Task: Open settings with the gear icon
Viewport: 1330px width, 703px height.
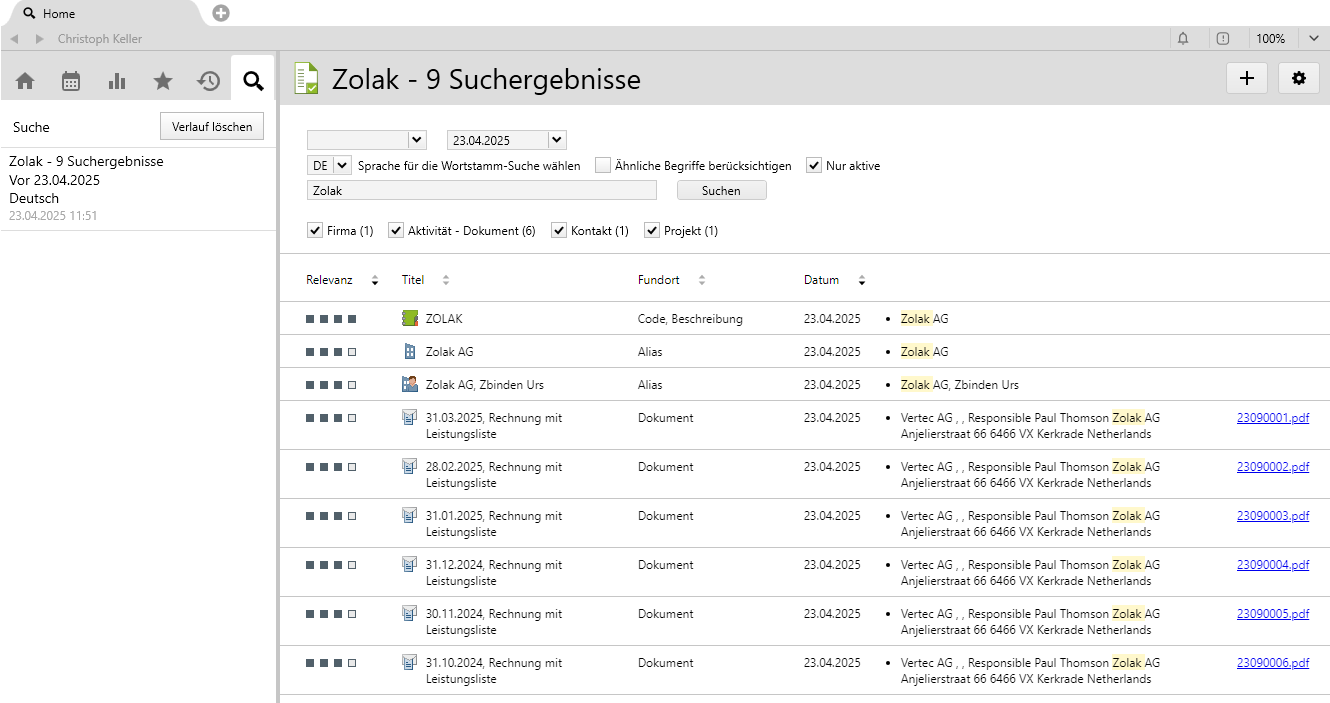Action: 1298,79
